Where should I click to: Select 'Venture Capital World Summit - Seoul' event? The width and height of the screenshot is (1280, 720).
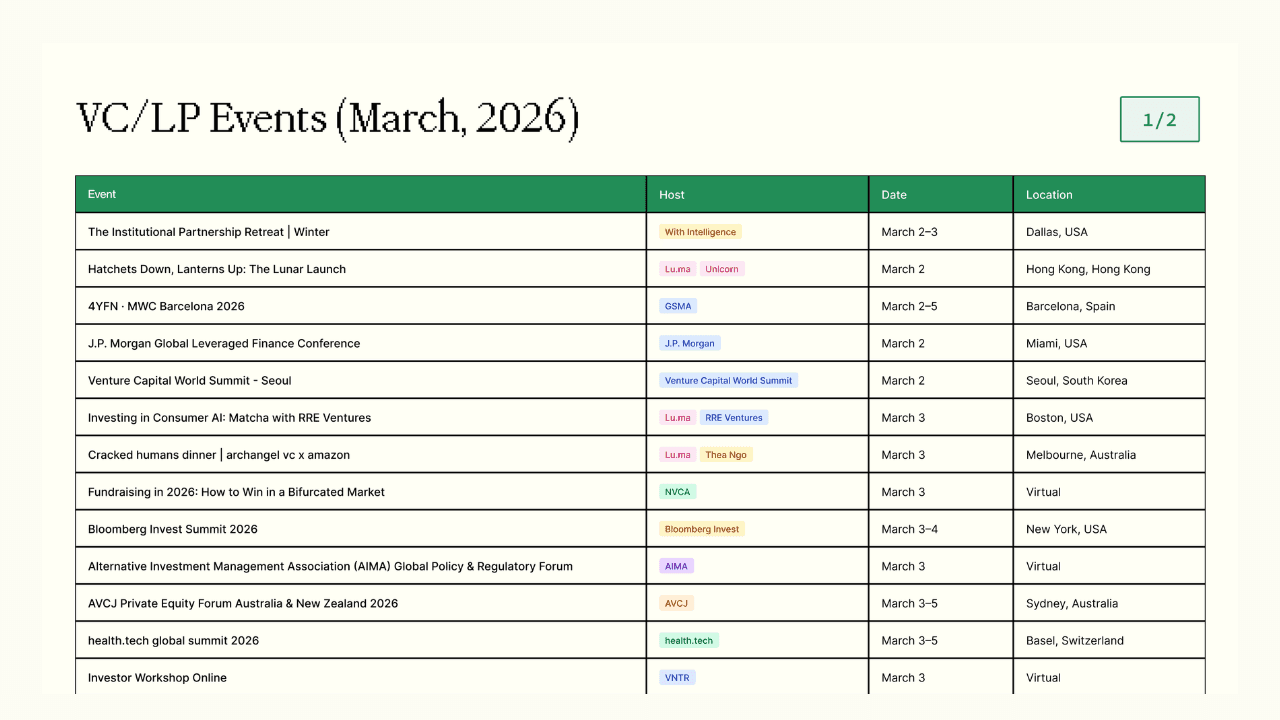(x=190, y=380)
